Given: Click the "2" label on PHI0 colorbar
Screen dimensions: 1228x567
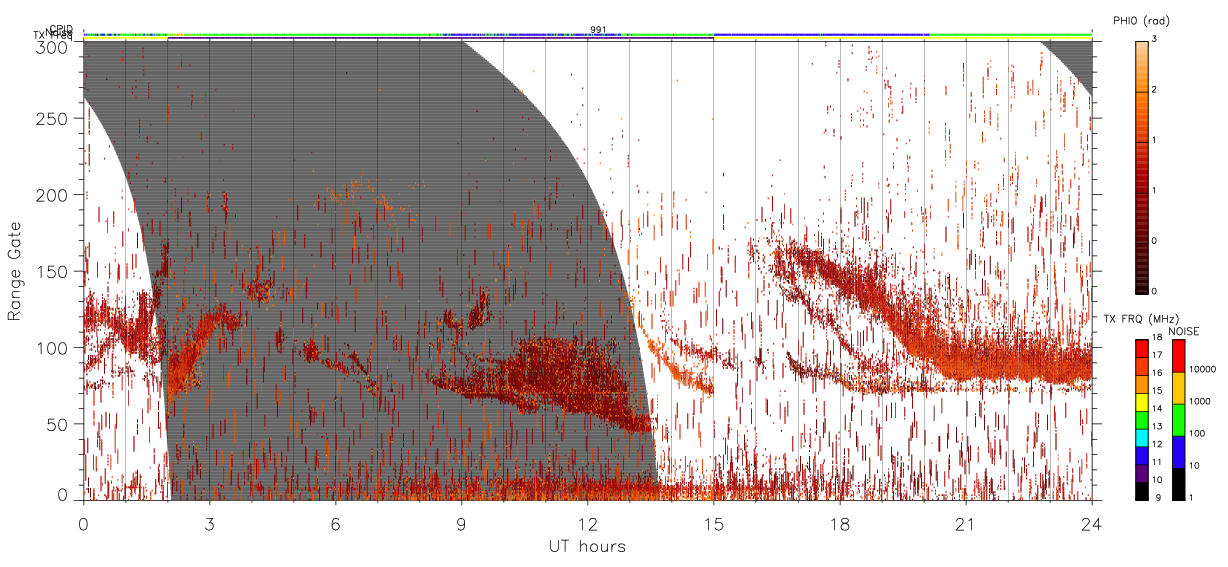Looking at the screenshot, I should click(1155, 90).
